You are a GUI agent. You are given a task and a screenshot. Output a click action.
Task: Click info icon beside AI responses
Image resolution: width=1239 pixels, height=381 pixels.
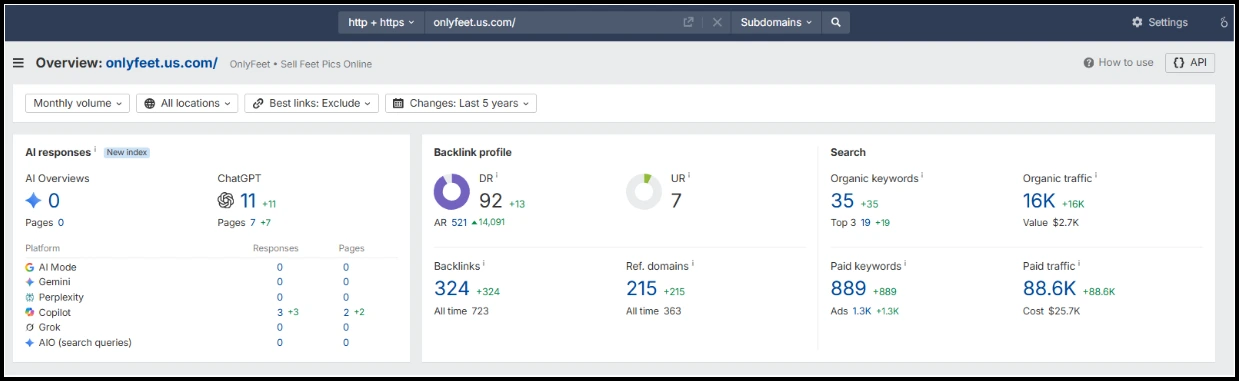(x=95, y=150)
